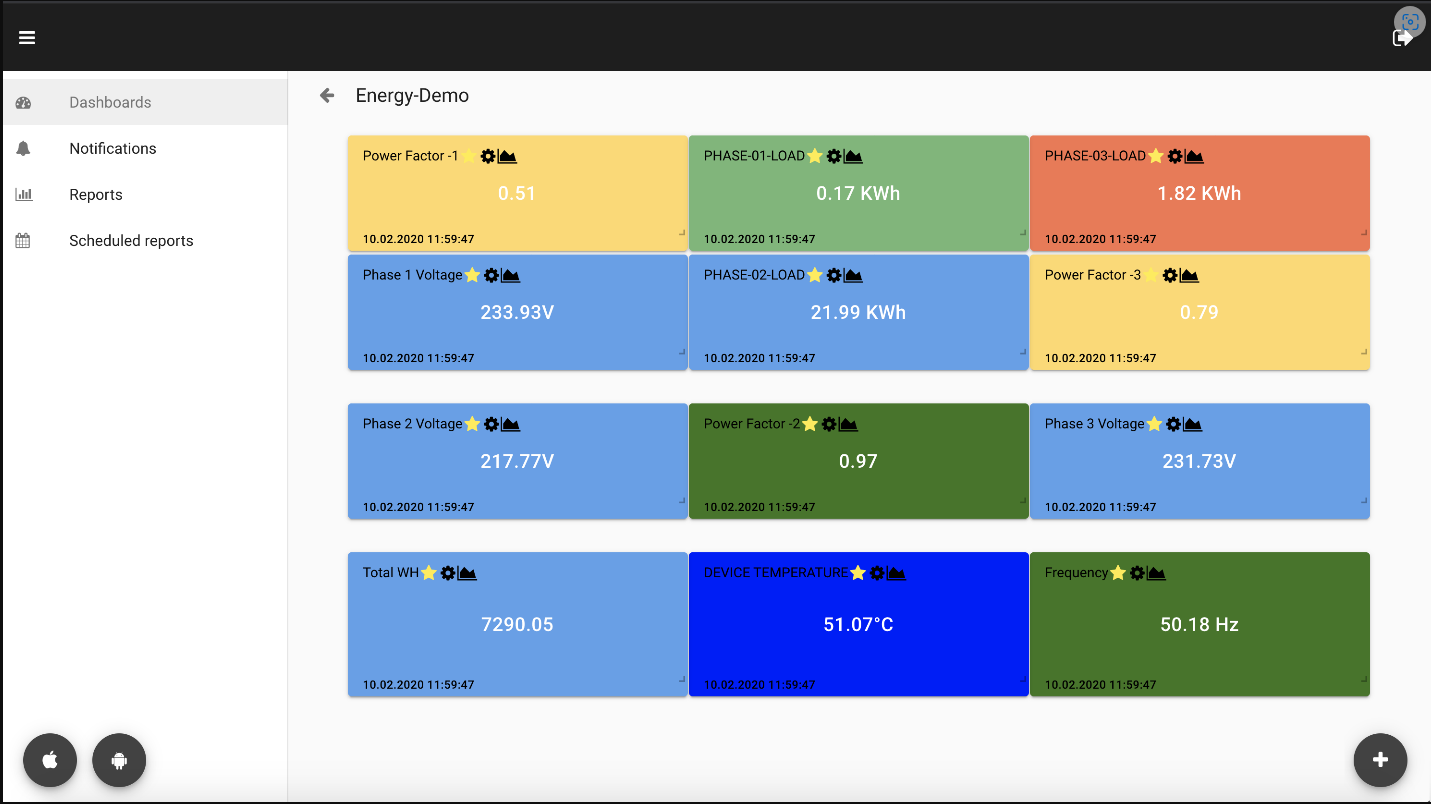Add a new widget with plus button
Image resolution: width=1431 pixels, height=804 pixels.
(x=1380, y=760)
